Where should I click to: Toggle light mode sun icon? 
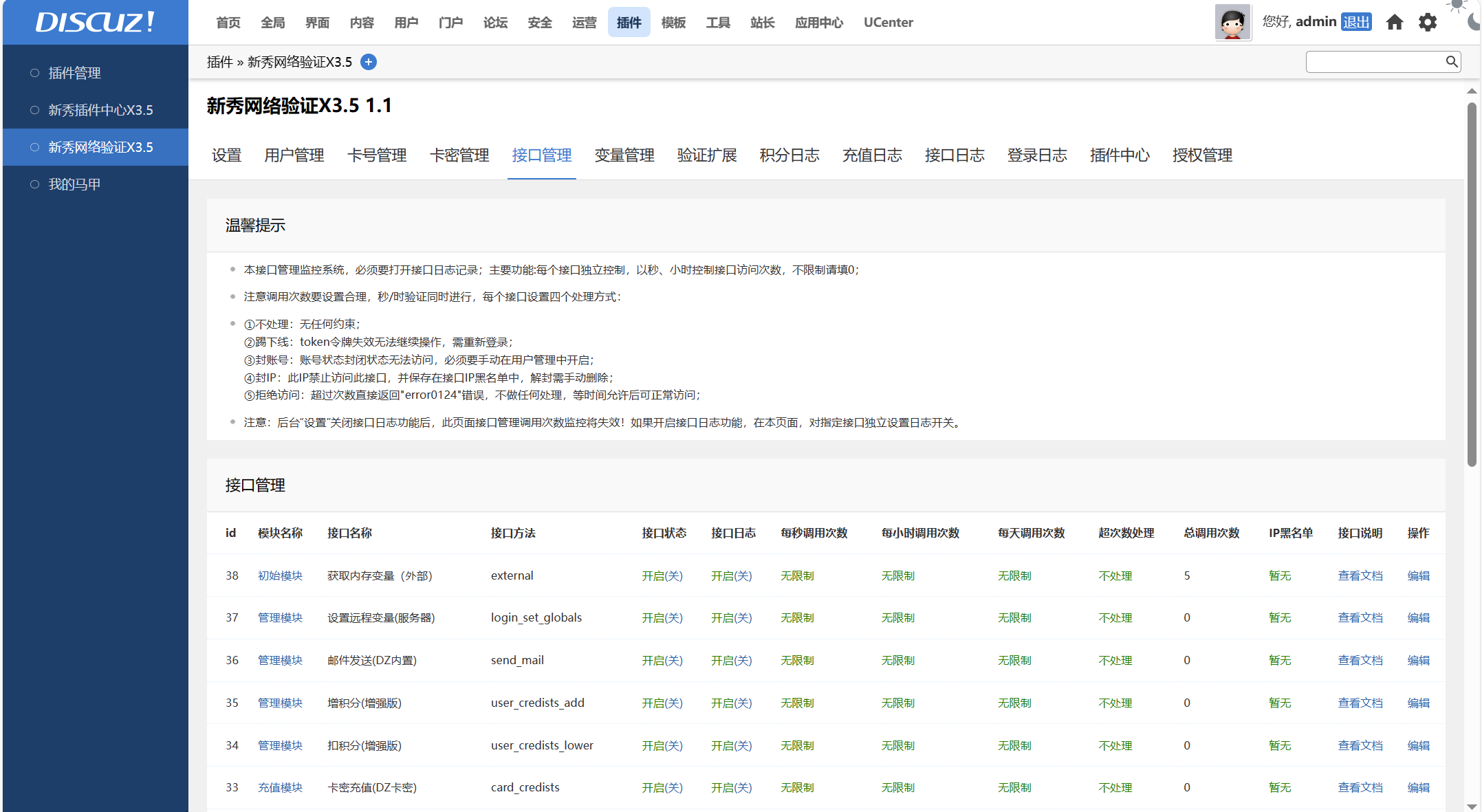tap(1457, 6)
